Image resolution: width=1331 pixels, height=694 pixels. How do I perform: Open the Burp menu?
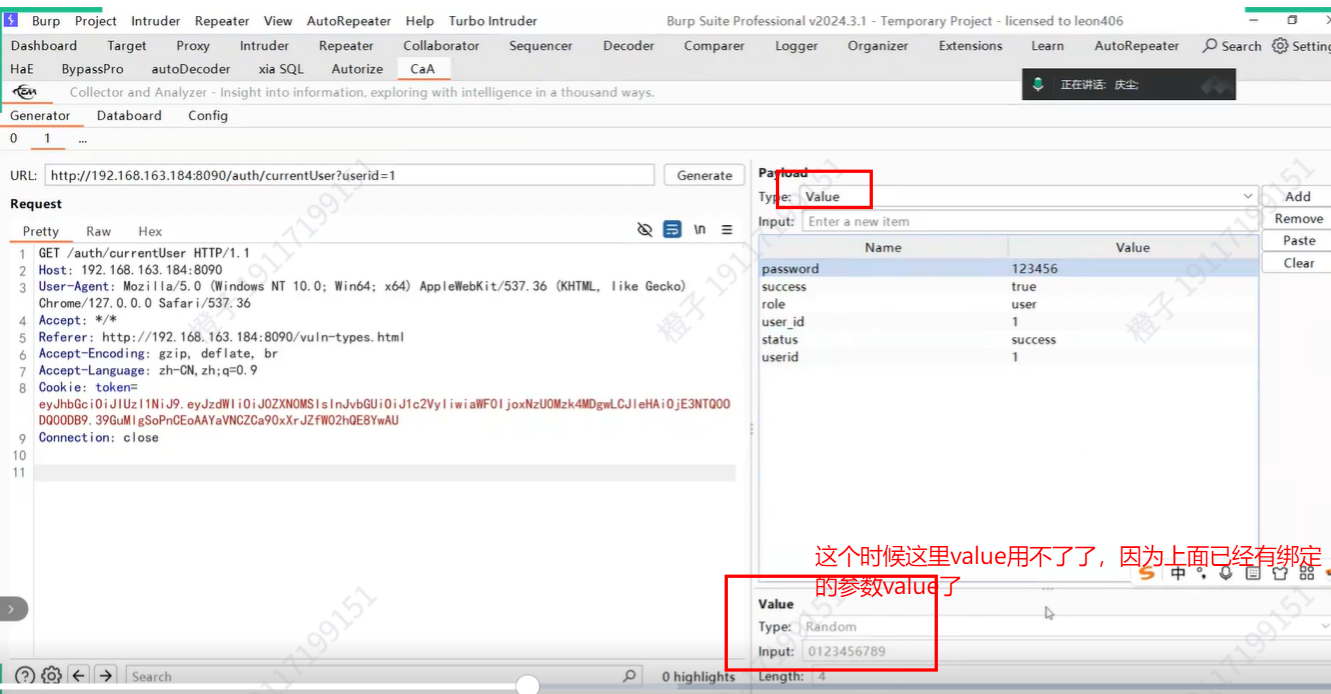coord(46,21)
